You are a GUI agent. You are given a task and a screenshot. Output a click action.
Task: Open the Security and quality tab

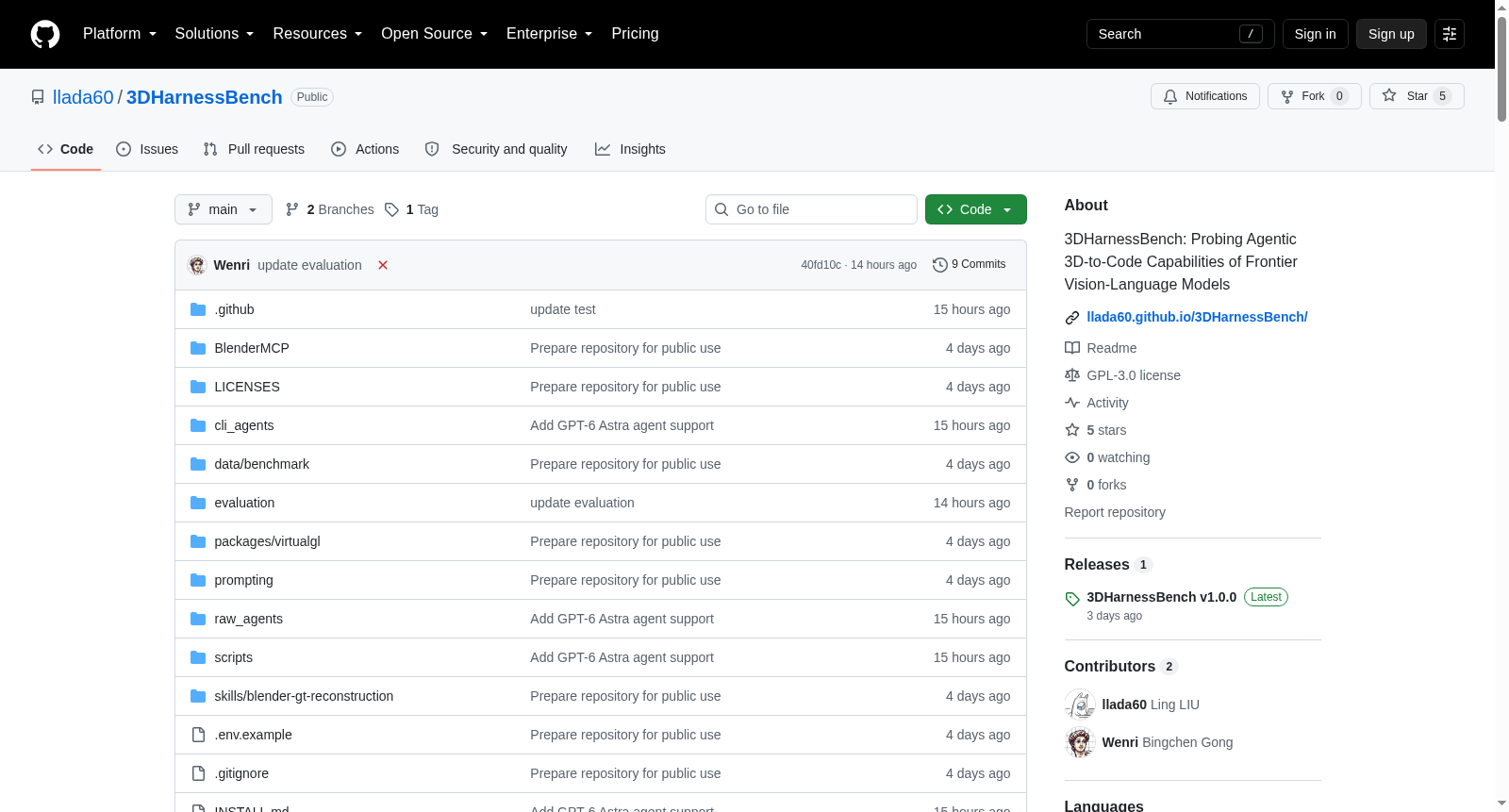(496, 149)
